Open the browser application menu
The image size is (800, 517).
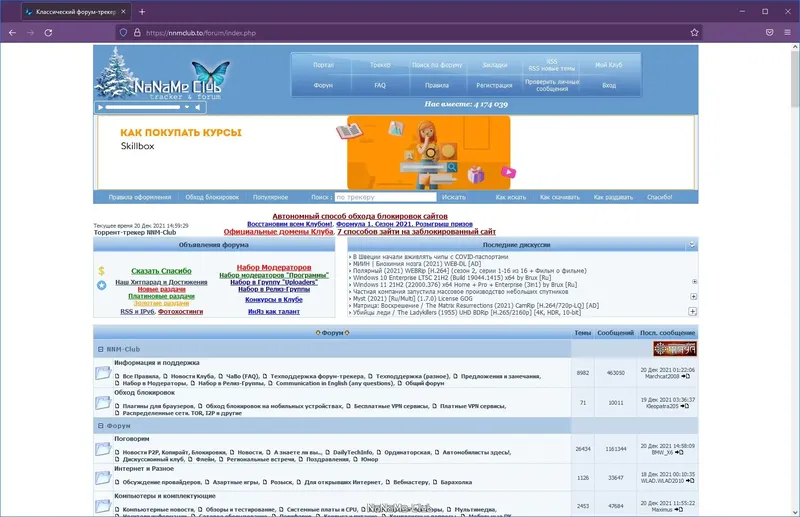click(x=787, y=33)
